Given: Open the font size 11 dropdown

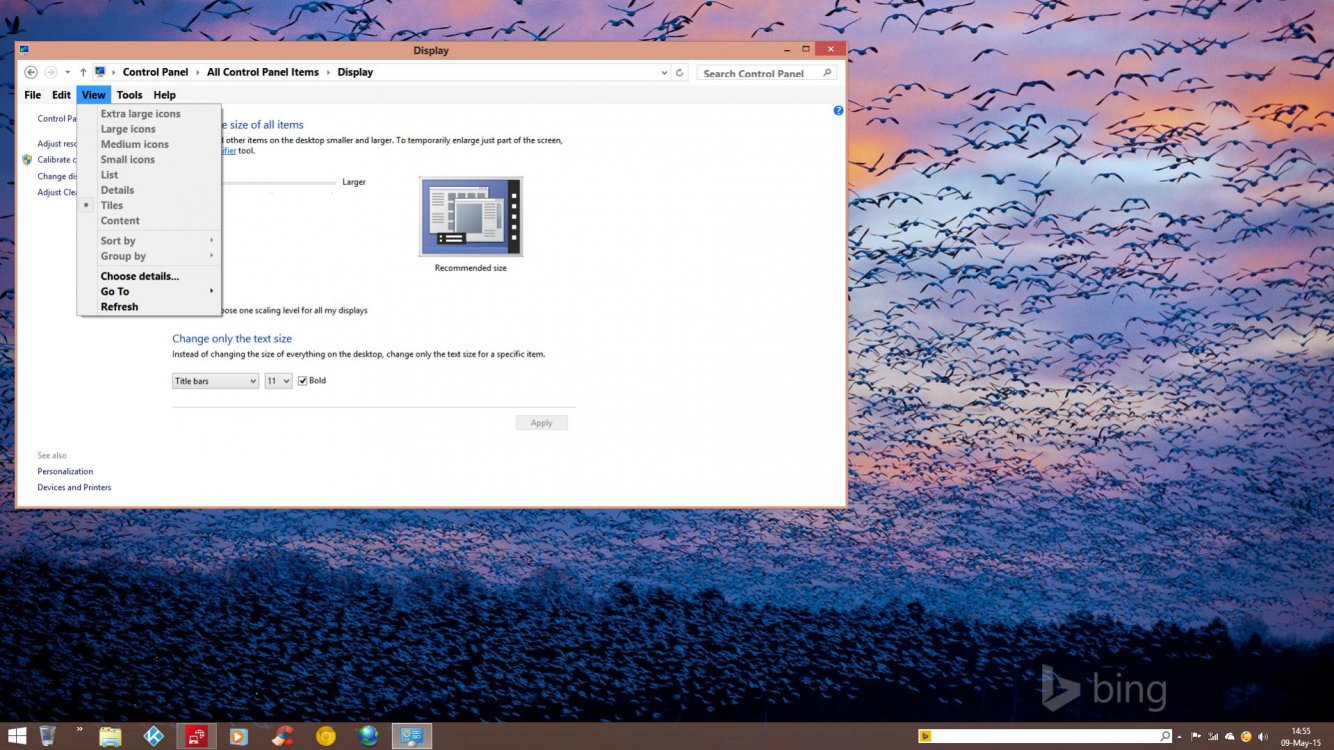Looking at the screenshot, I should [x=278, y=381].
